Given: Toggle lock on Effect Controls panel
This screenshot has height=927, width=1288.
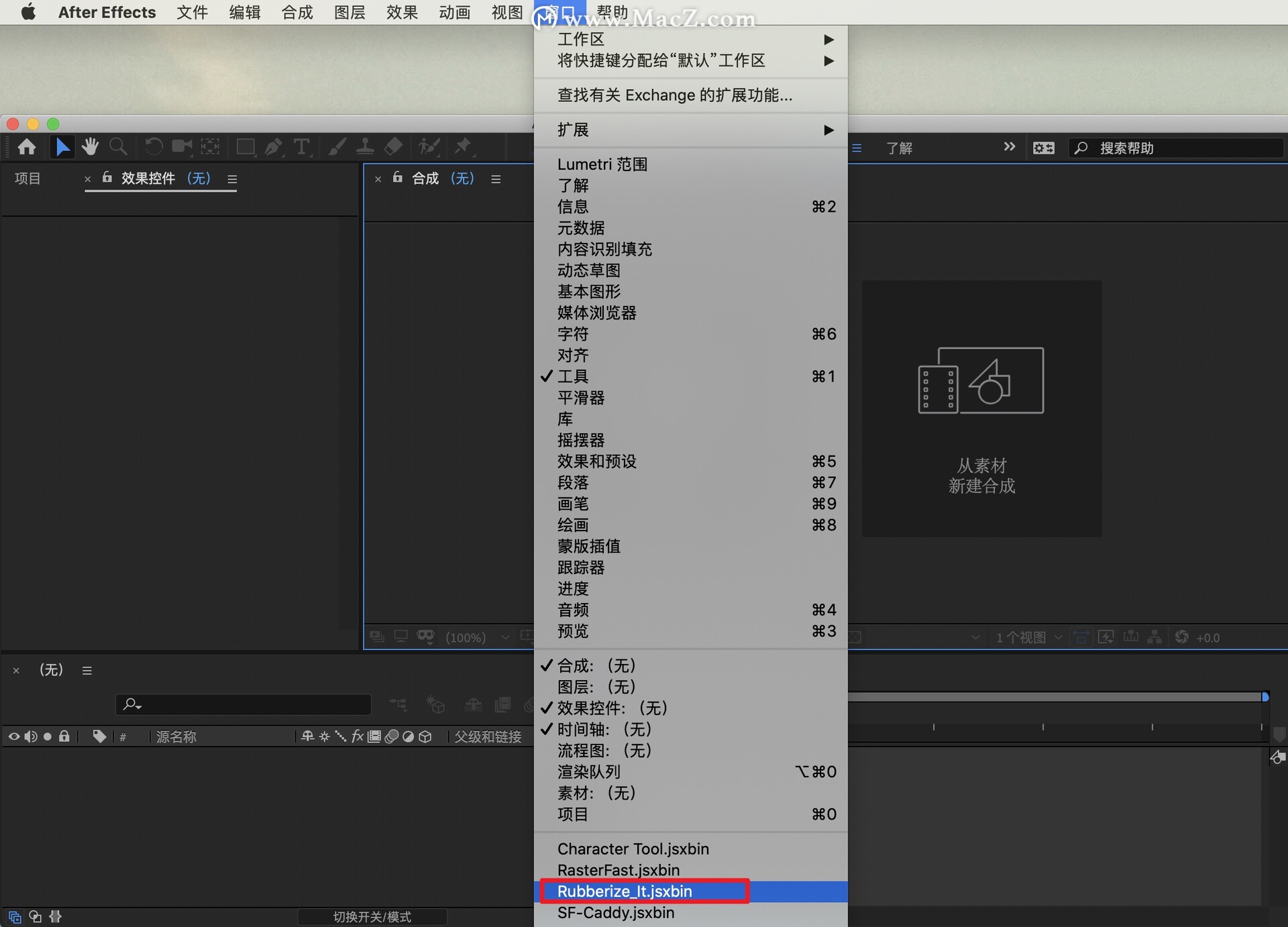Looking at the screenshot, I should click(107, 177).
